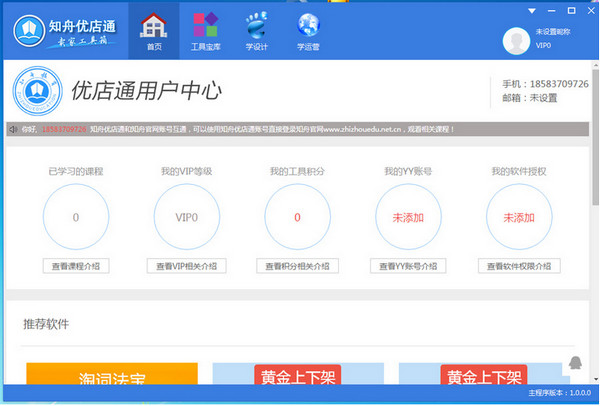The width and height of the screenshot is (600, 406).
Task: Click the 优店通用户中心 title
Action: coord(146,91)
